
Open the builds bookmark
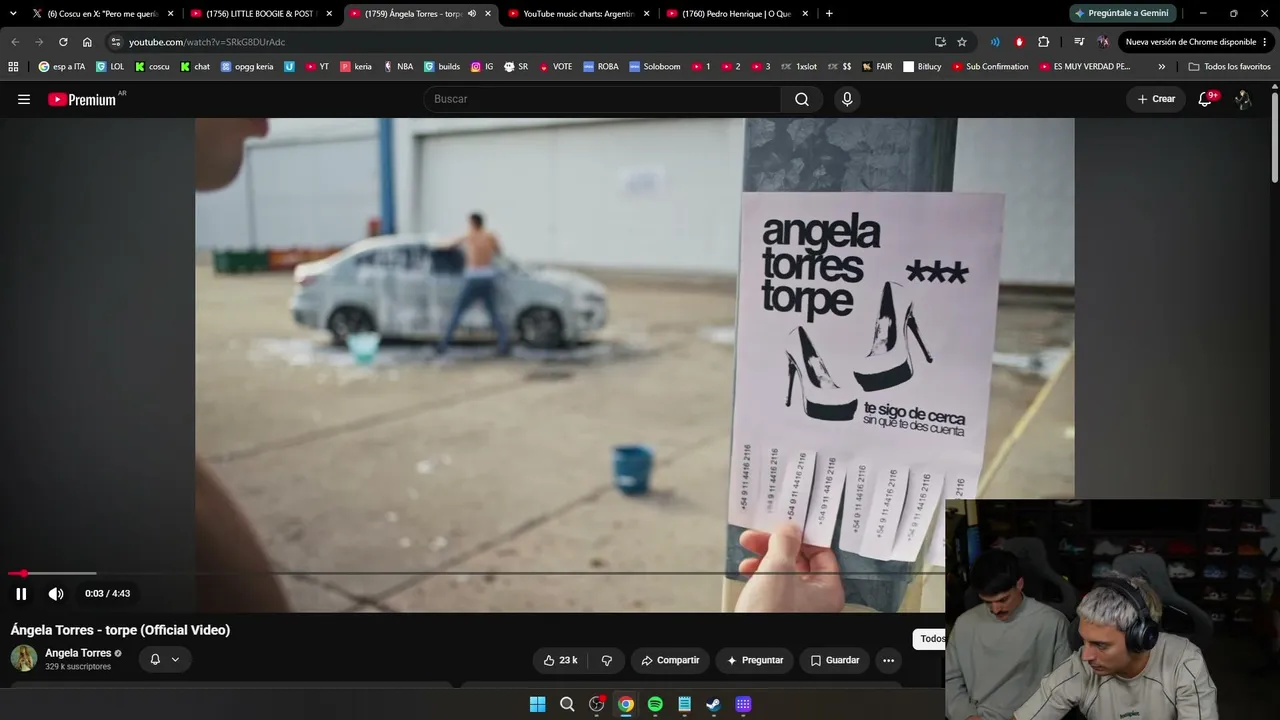[x=442, y=67]
